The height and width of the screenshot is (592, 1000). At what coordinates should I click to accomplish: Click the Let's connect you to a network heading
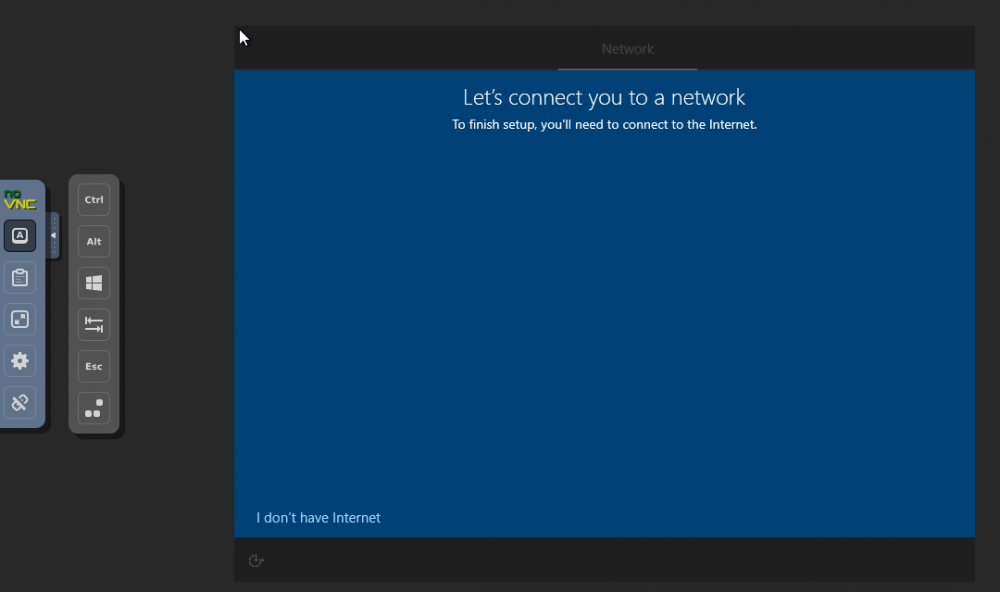click(604, 97)
